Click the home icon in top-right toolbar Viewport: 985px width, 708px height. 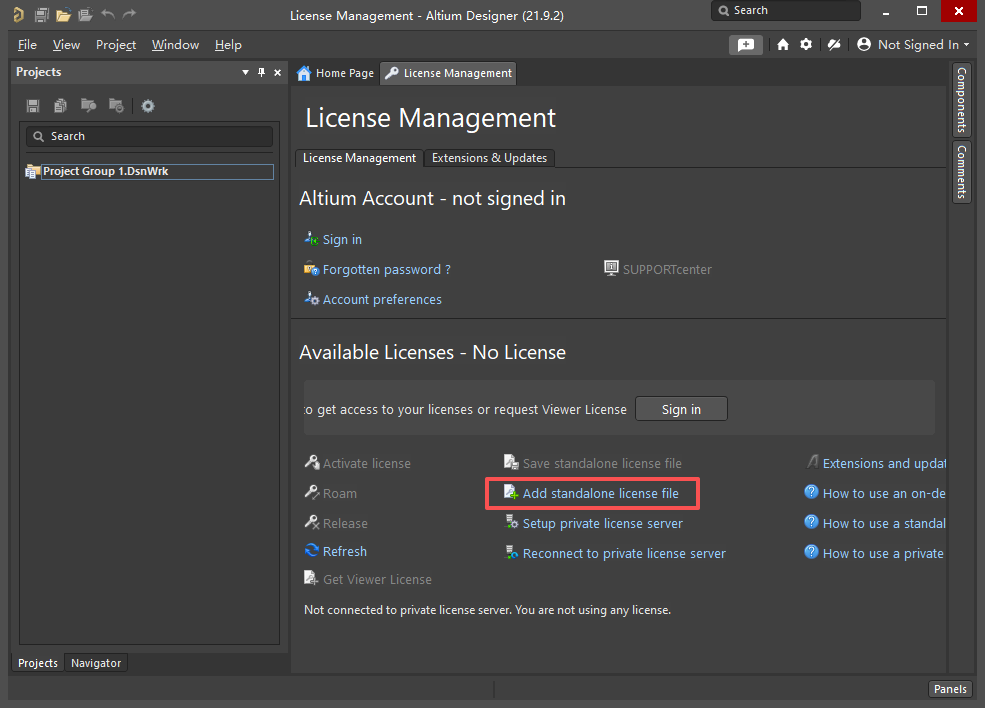coord(783,44)
